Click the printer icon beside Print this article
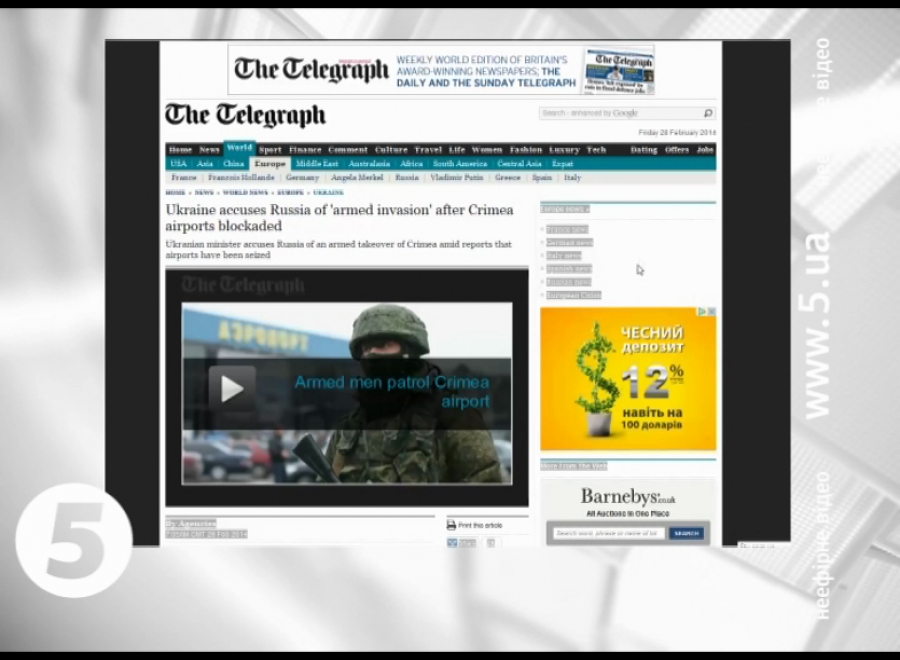This screenshot has width=900, height=660. 451,525
